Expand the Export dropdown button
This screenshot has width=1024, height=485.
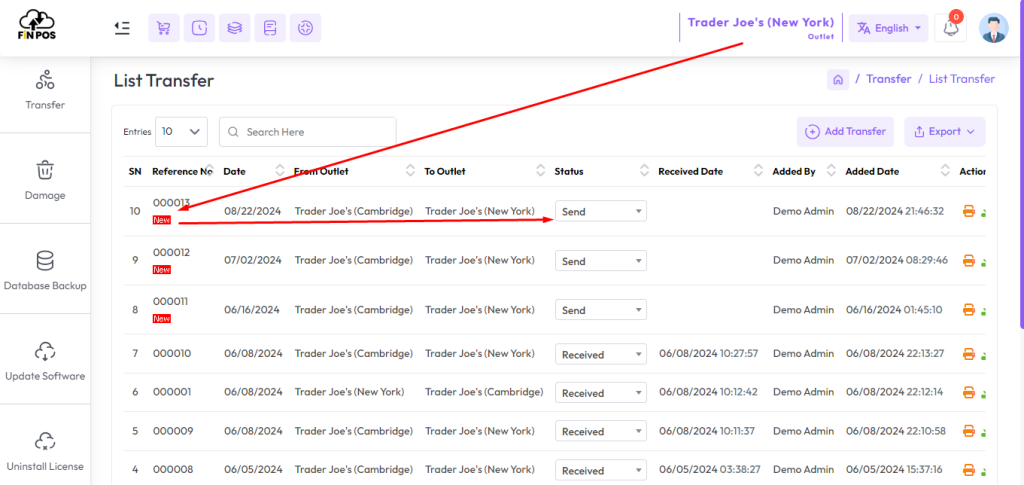pos(944,132)
